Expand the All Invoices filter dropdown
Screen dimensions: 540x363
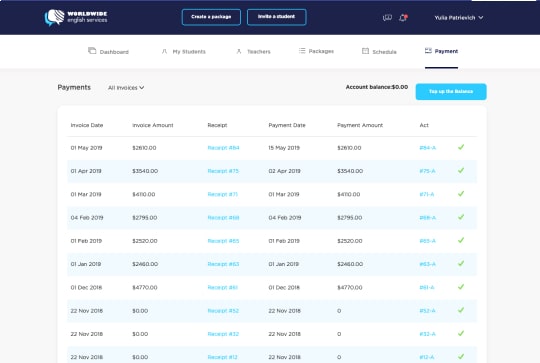(x=126, y=88)
